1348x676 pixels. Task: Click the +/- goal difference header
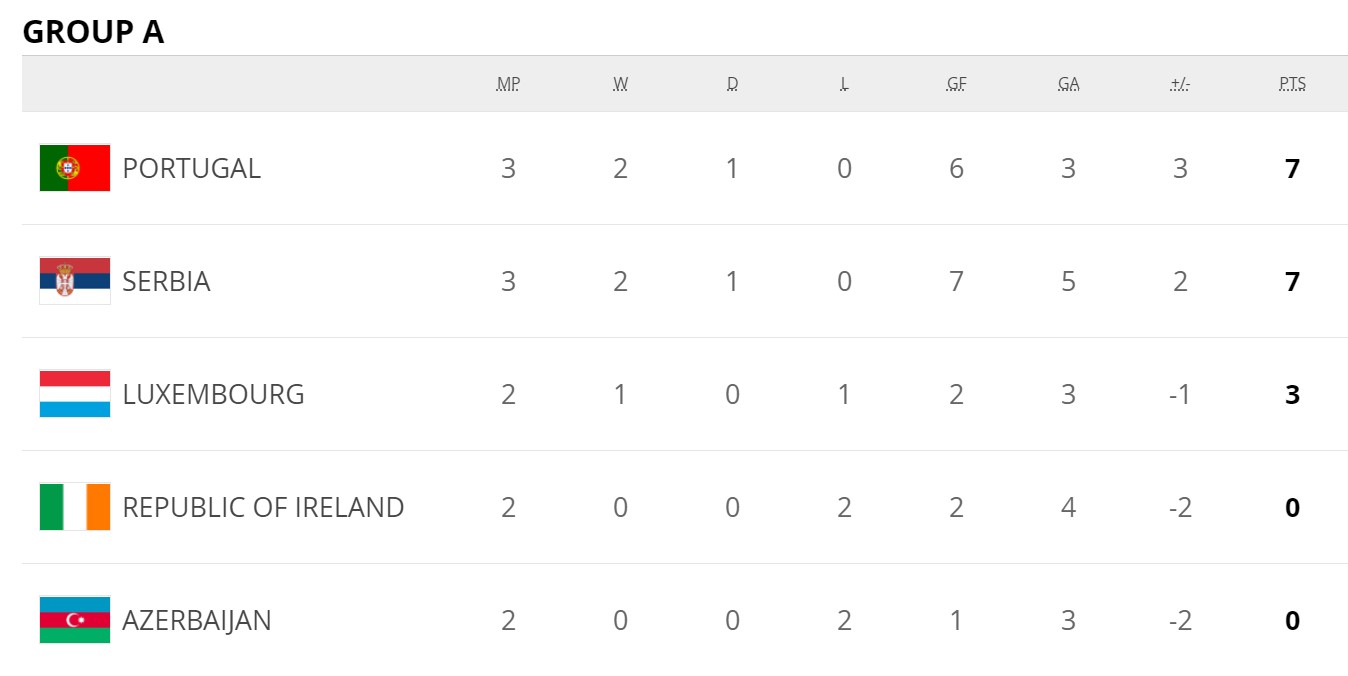pyautogui.click(x=1180, y=84)
